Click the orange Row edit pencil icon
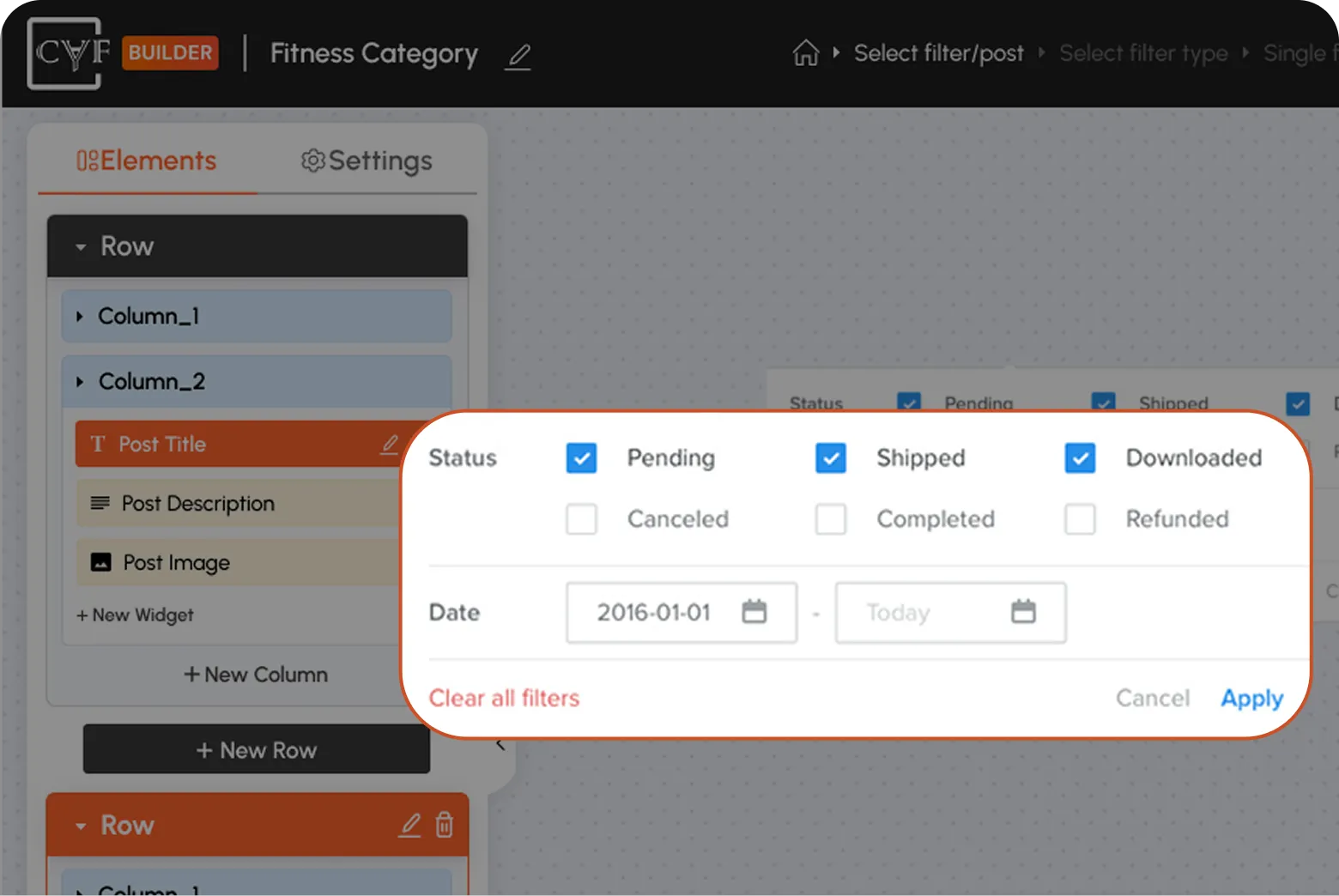Screen dimensions: 1339x896 [410, 825]
